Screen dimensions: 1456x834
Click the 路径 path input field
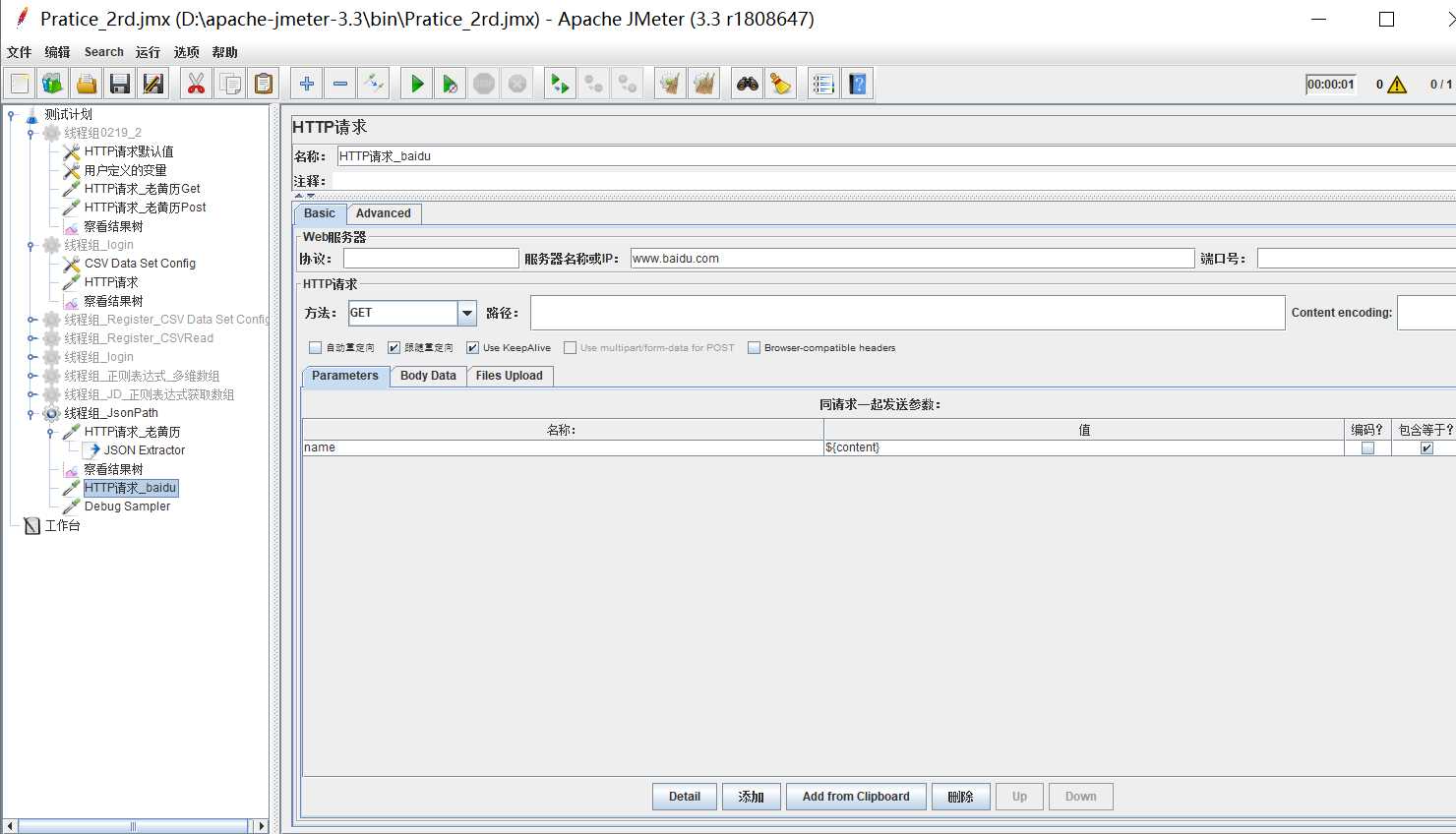[907, 313]
